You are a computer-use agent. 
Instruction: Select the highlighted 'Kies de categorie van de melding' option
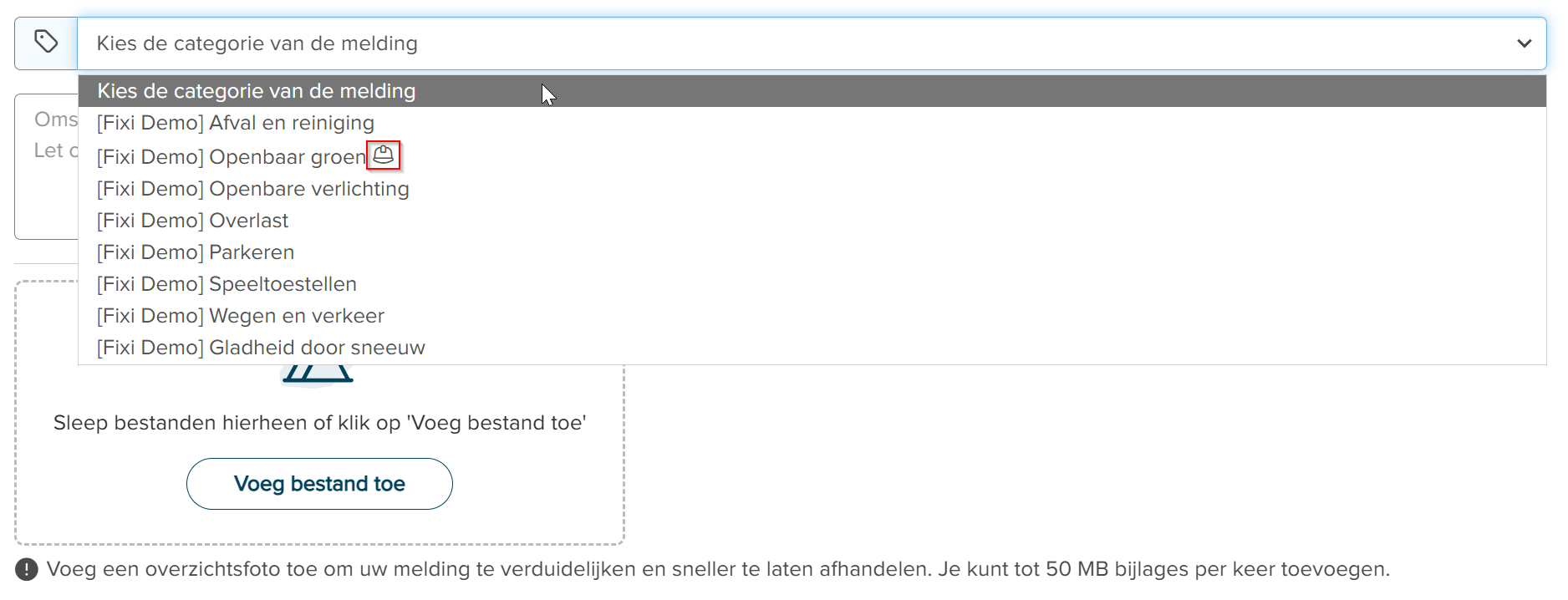coord(812,91)
